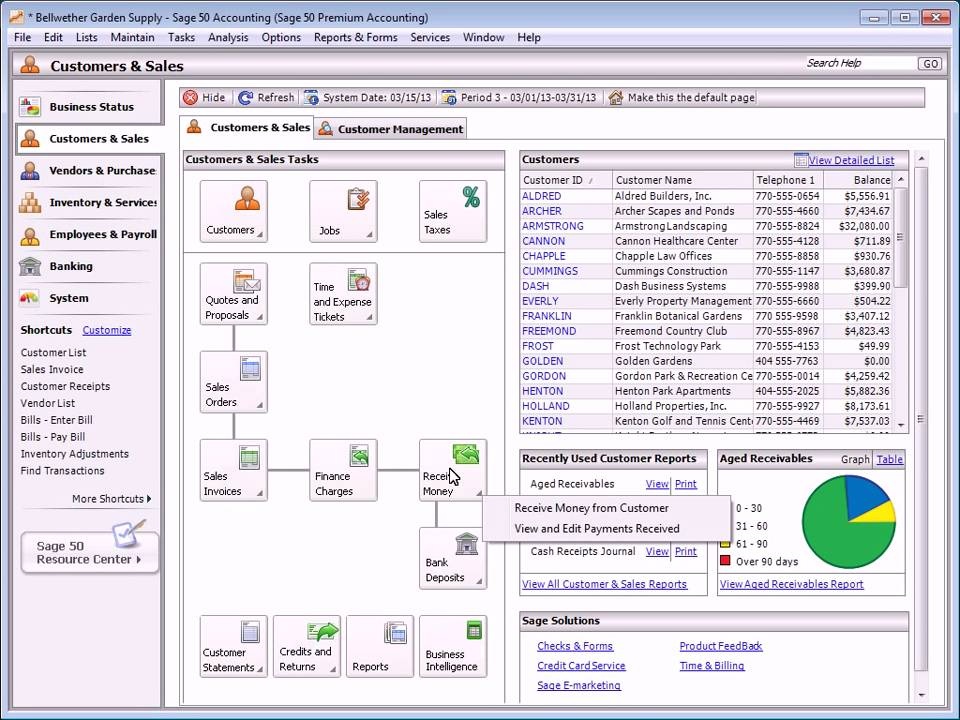Make this the default page
960x720 pixels.
(x=682, y=97)
